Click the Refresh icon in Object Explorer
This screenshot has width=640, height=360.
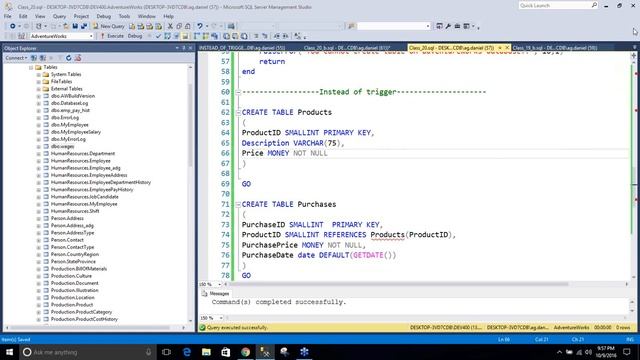point(69,58)
